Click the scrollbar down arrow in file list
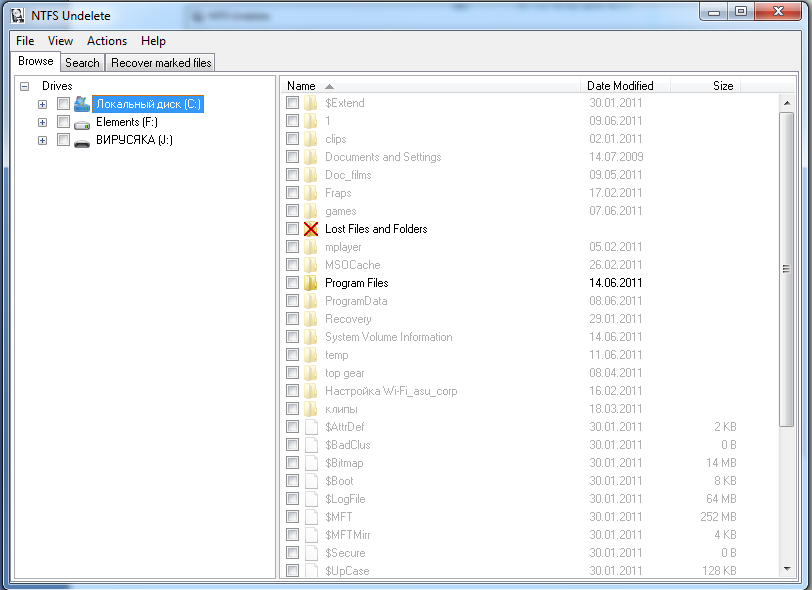This screenshot has height=590, width=812. click(787, 569)
